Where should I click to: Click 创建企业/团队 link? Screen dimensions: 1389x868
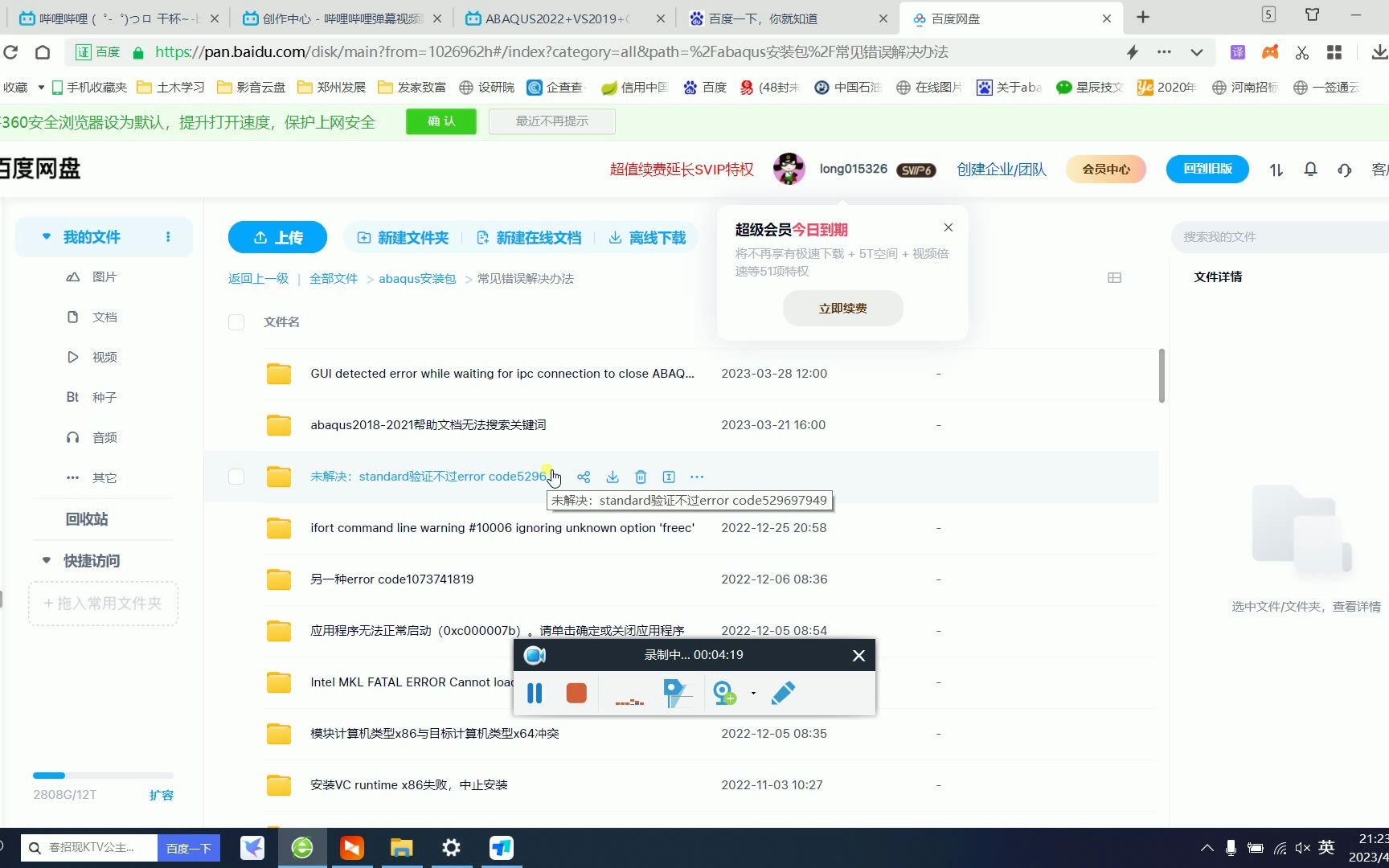(x=1002, y=169)
